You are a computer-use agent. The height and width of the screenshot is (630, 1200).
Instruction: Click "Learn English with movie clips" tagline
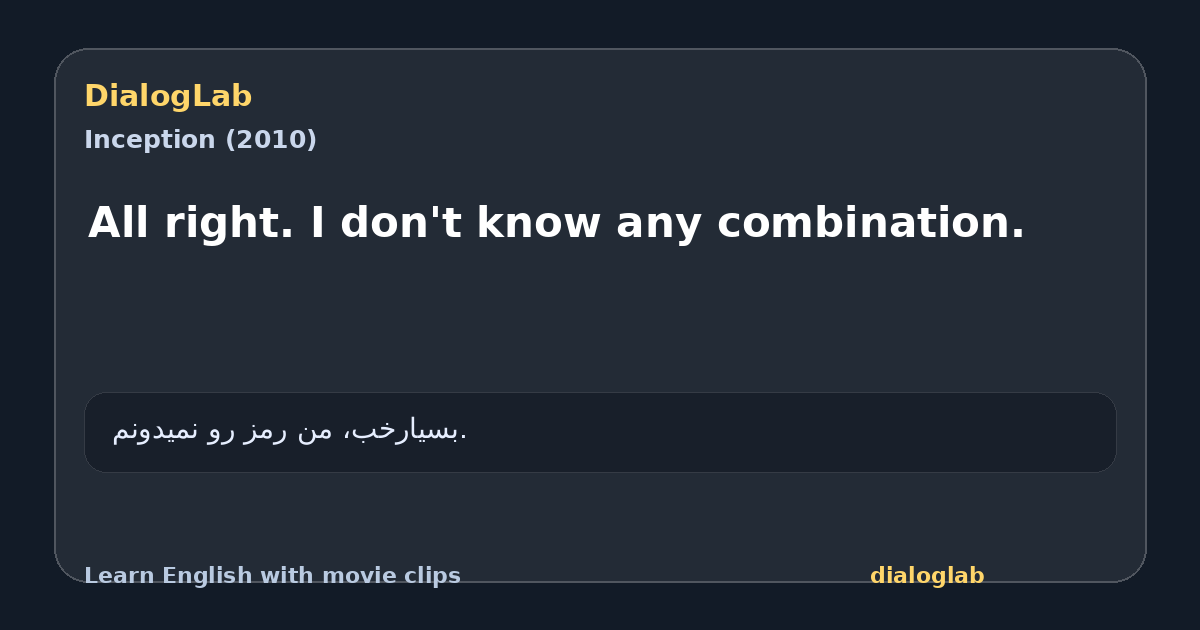[272, 576]
